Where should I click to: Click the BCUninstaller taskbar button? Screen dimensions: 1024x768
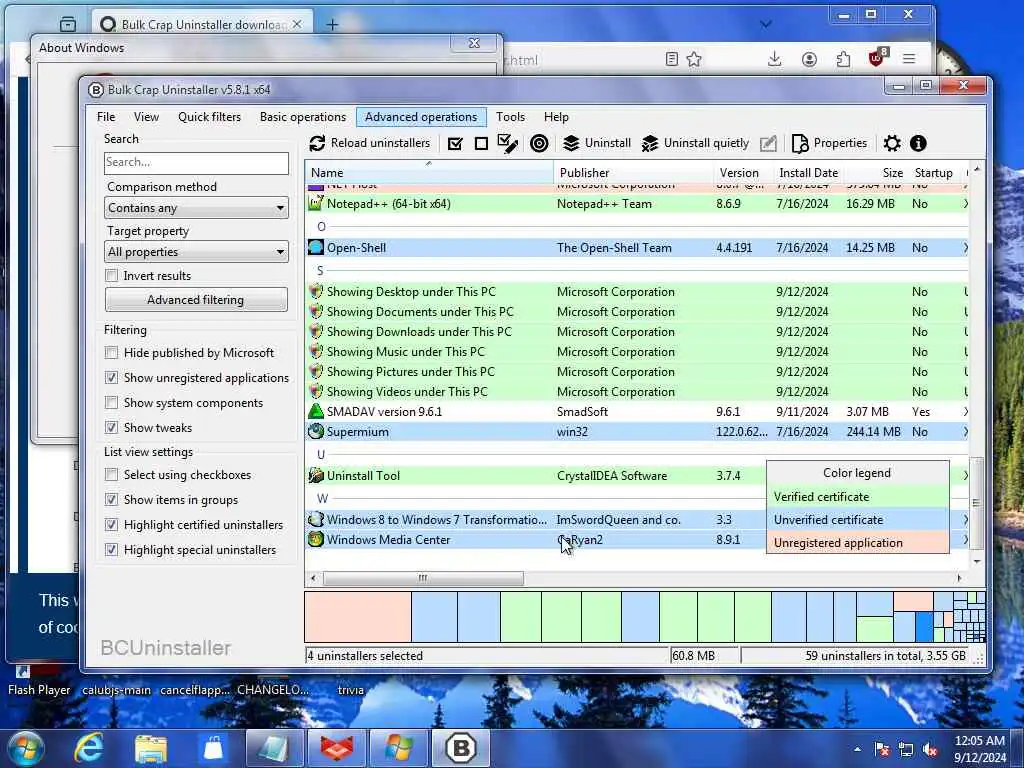[x=460, y=748]
